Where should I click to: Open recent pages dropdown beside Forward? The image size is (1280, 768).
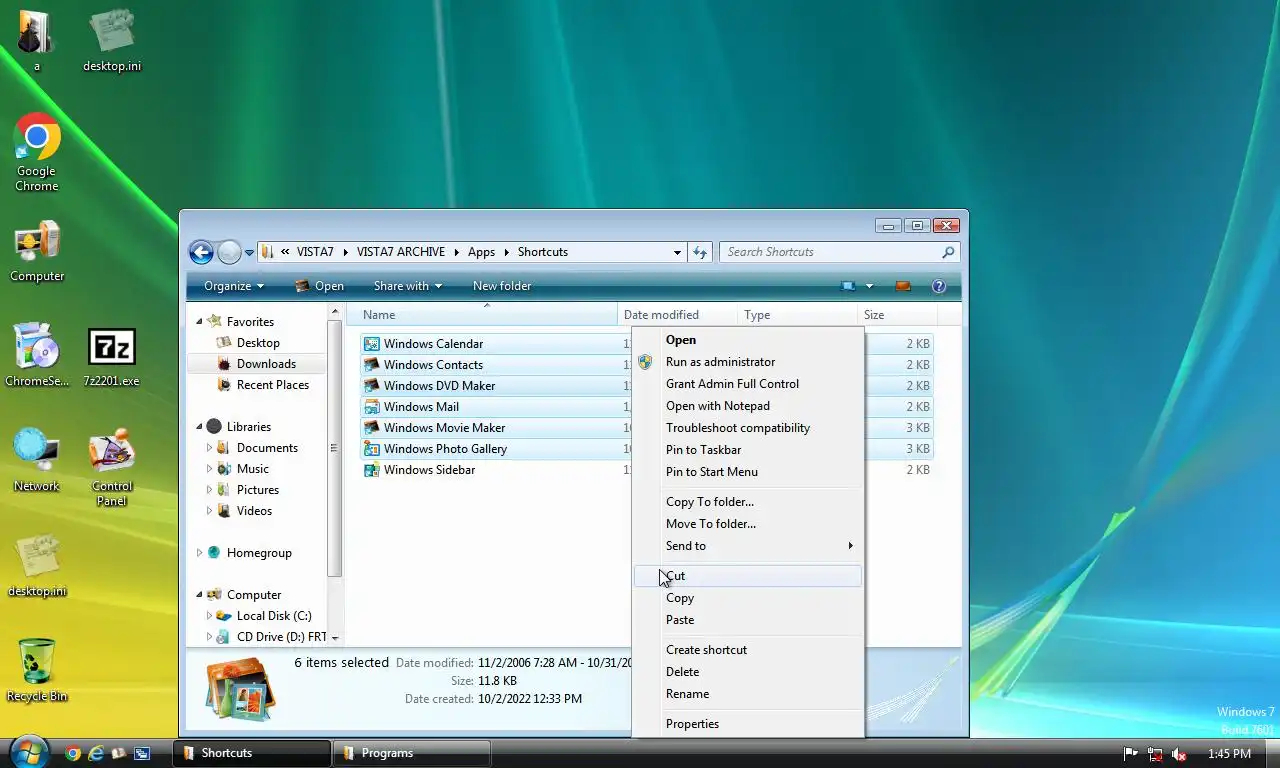249,253
